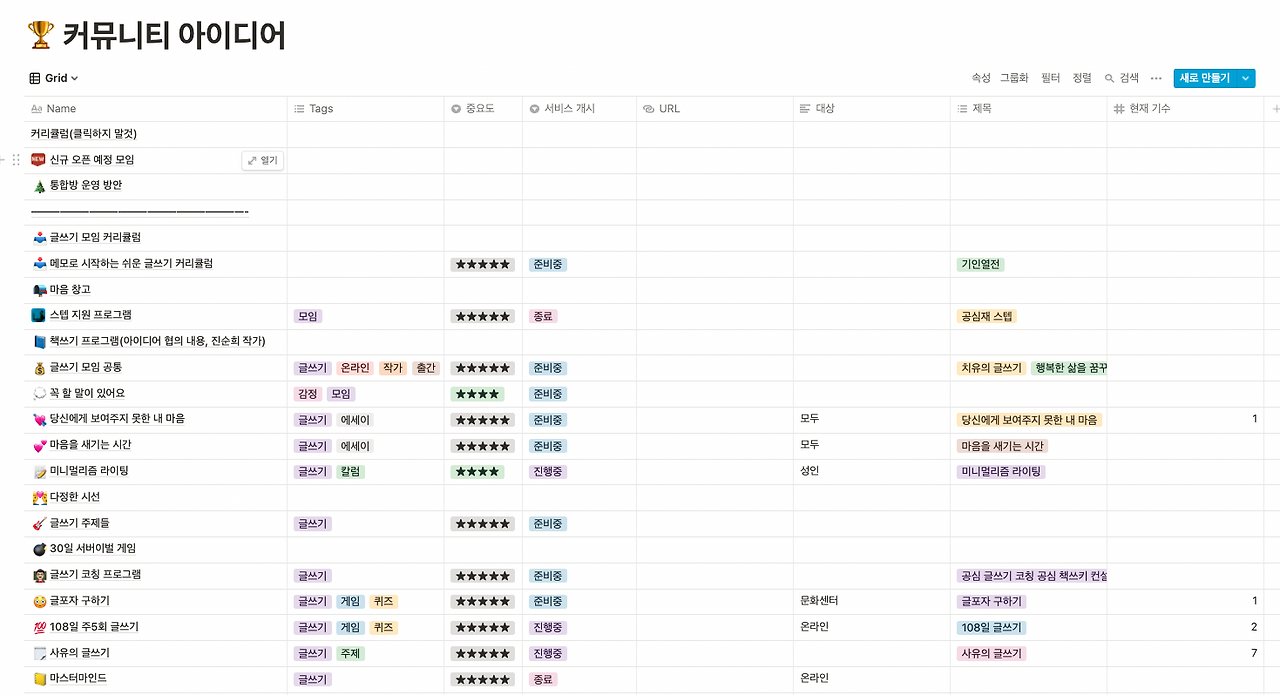1280x695 pixels.
Task: Click the five-star rating of 메모로 시작하는 쉬운 글쓰기
Action: [483, 264]
